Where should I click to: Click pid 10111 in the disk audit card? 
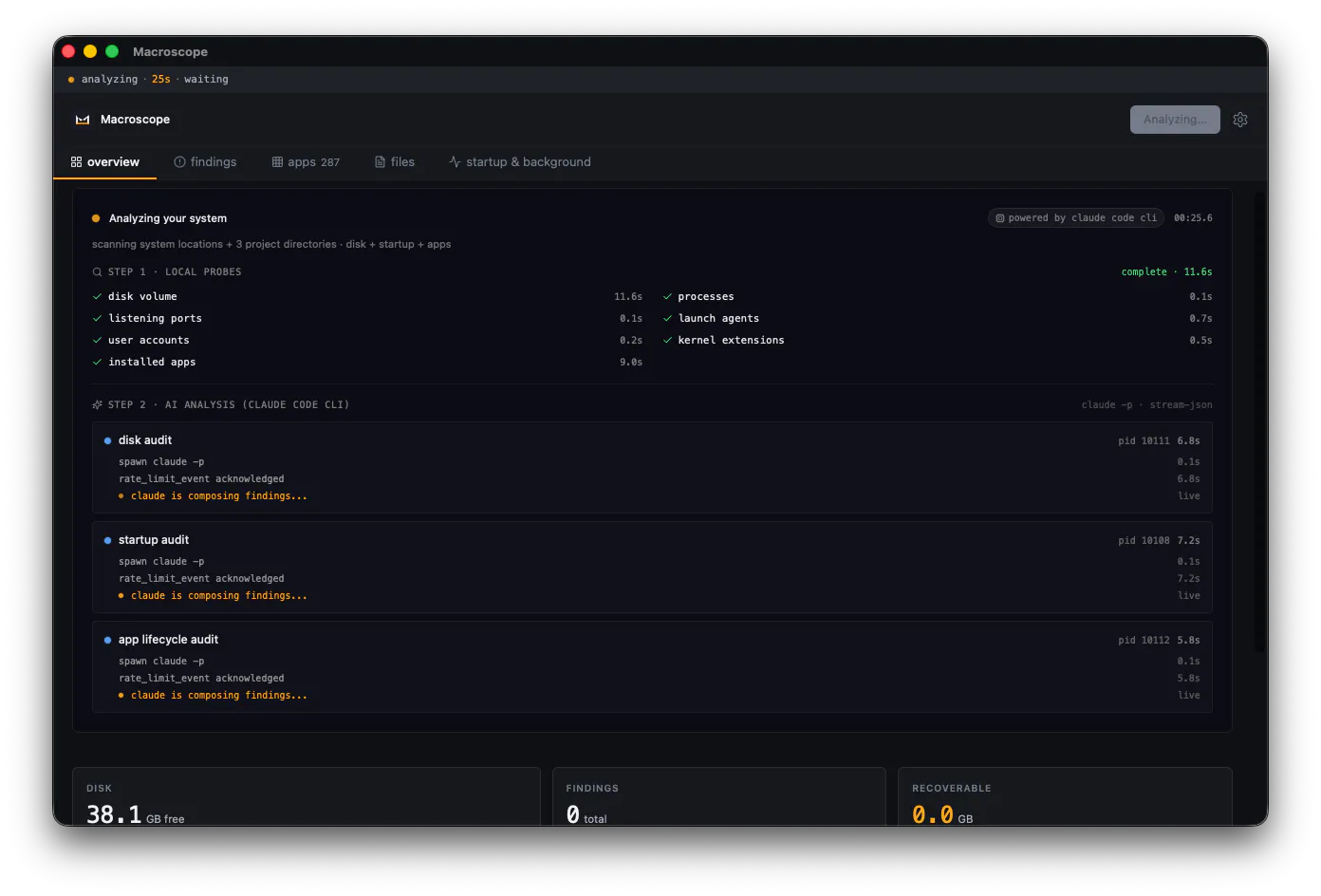(1144, 441)
